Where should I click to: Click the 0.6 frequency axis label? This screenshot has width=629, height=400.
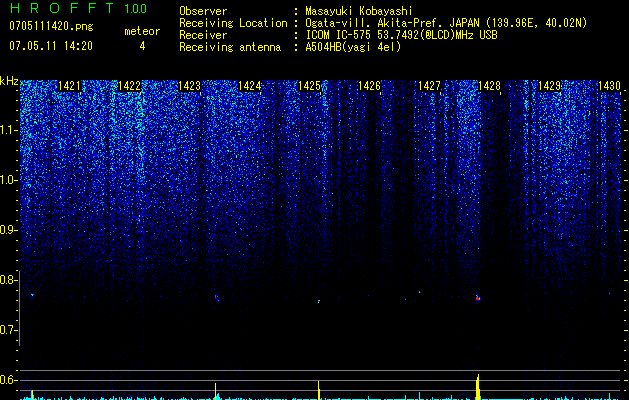[x=8, y=380]
